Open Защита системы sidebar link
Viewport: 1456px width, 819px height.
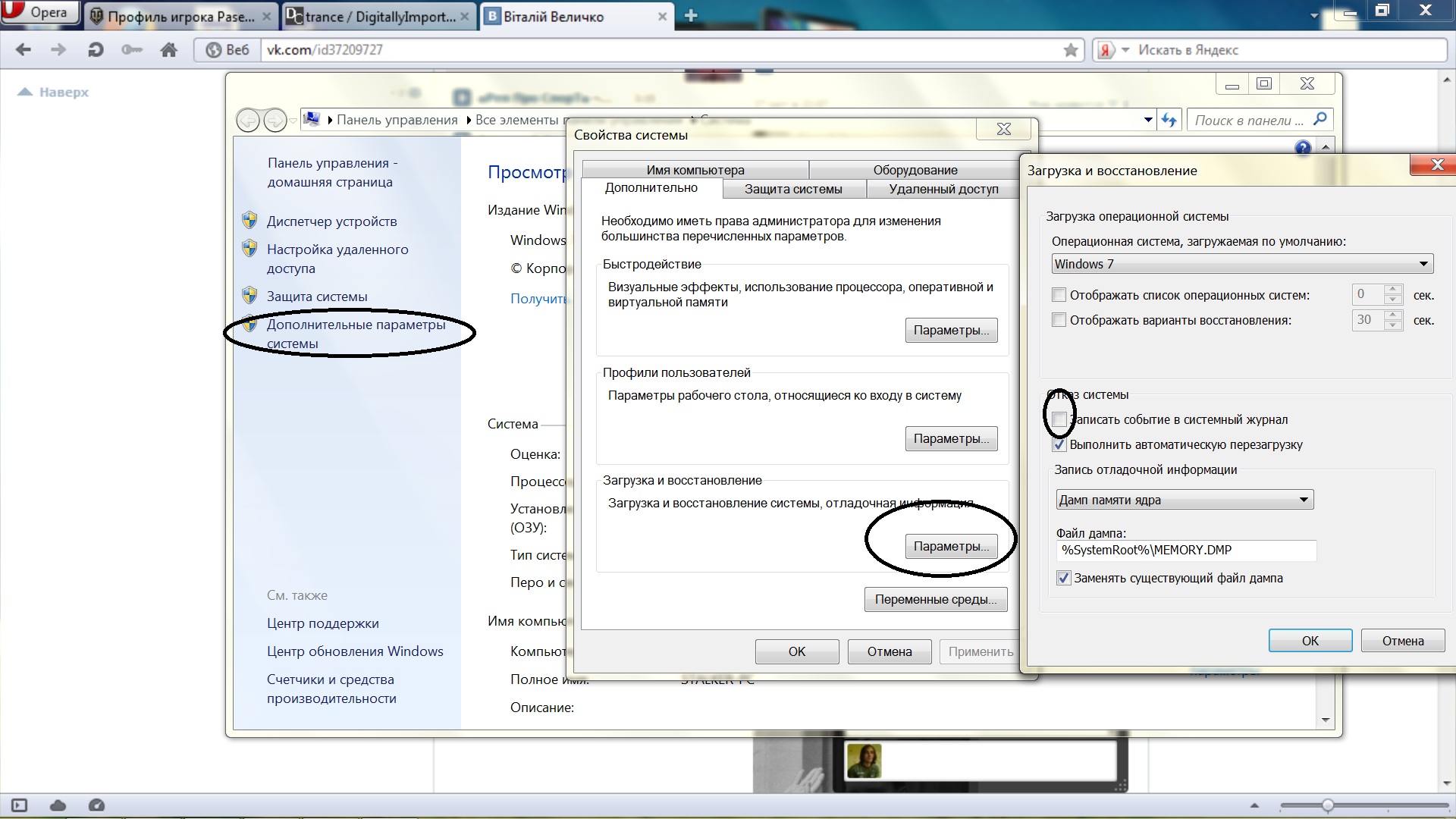[317, 297]
